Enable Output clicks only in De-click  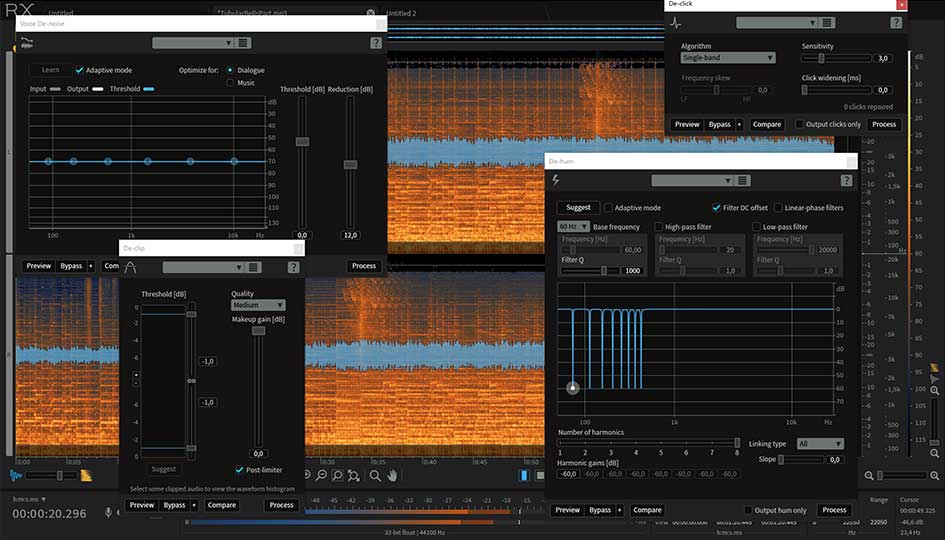[799, 124]
